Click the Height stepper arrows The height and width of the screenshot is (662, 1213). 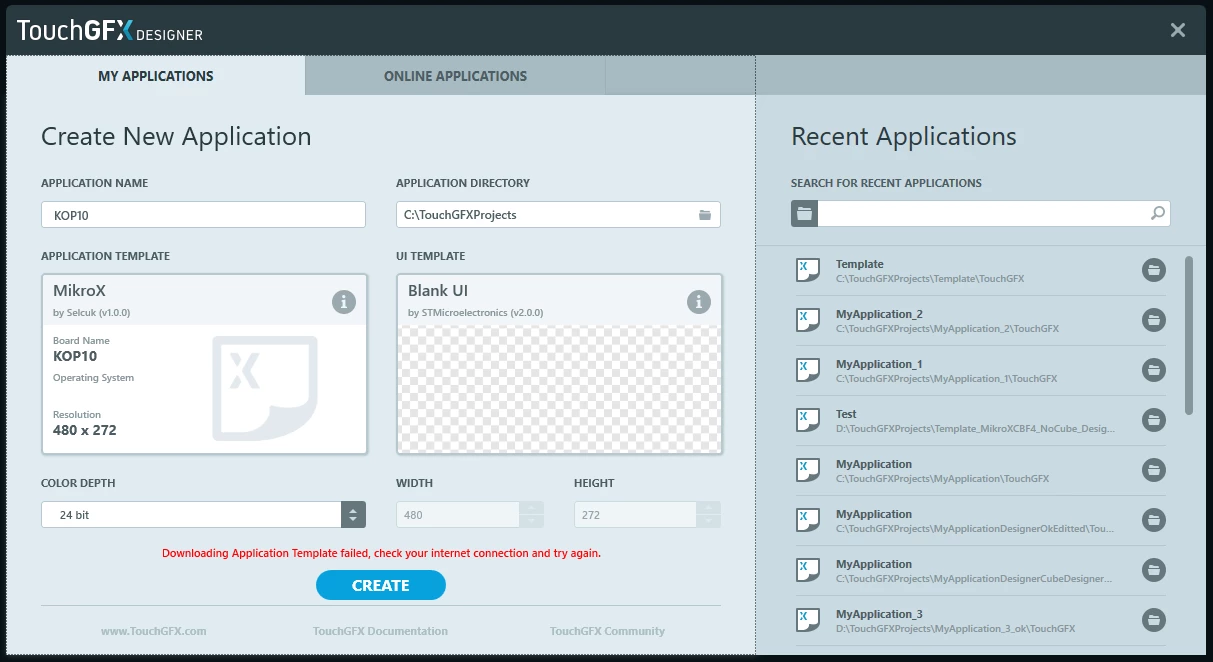click(x=709, y=515)
